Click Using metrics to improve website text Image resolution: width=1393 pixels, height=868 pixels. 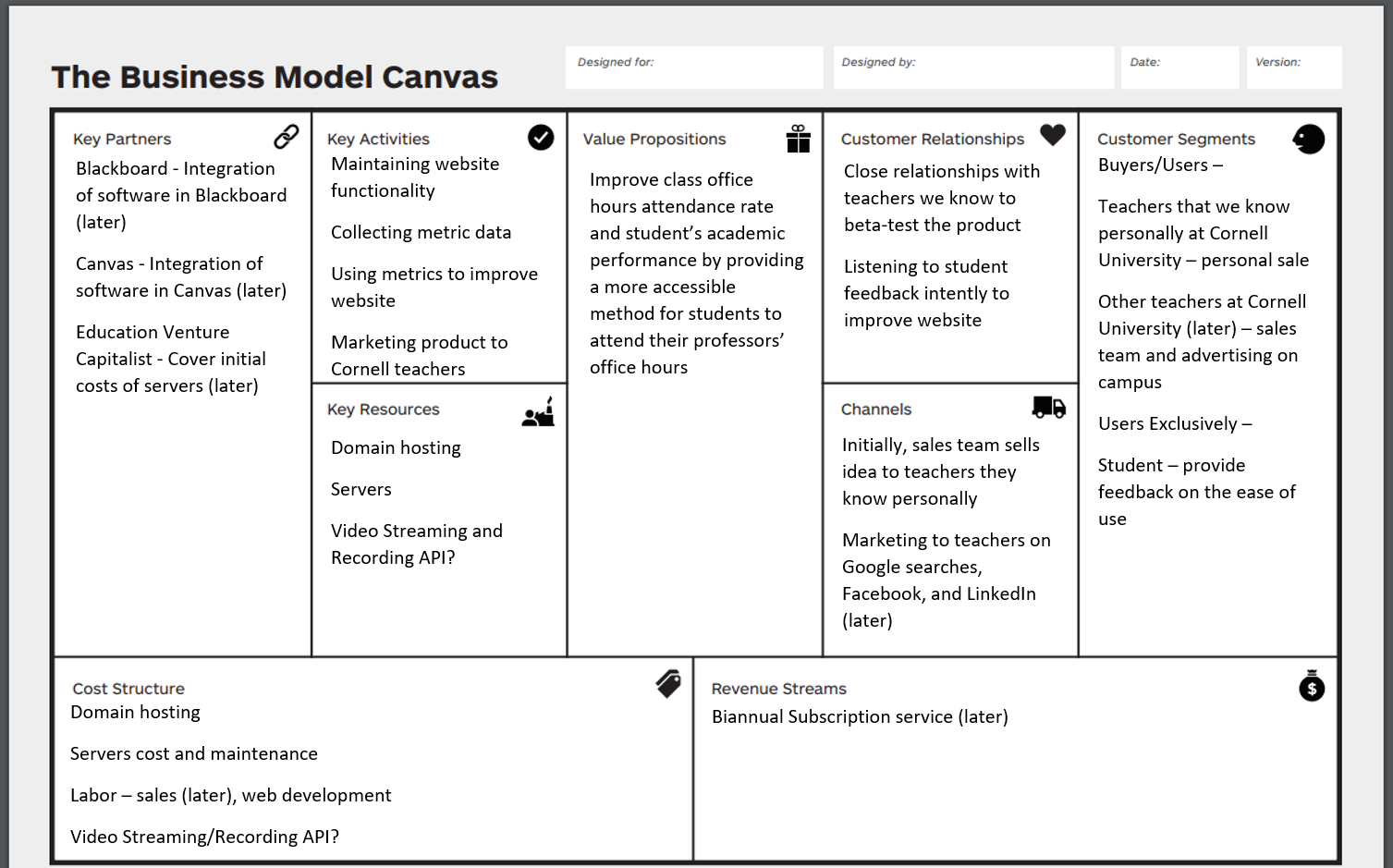coord(434,287)
